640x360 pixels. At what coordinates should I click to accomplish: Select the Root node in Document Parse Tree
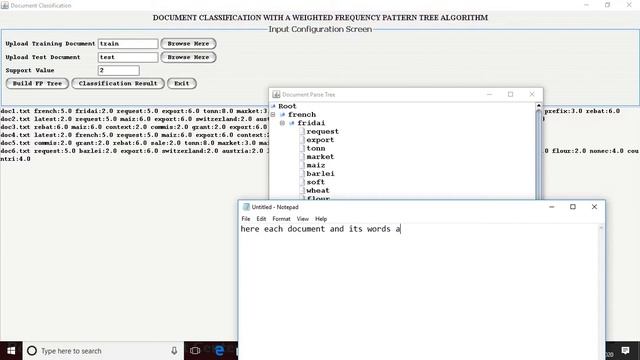287,106
